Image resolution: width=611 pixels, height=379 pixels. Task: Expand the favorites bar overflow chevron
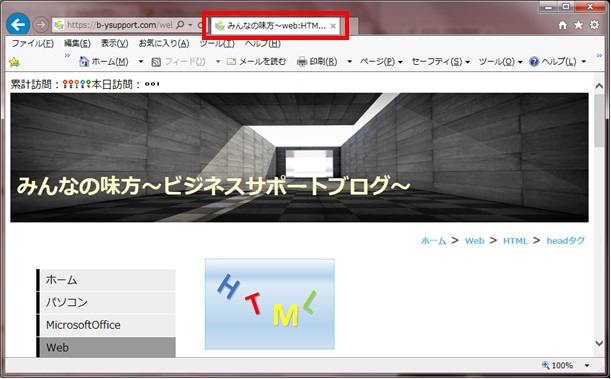click(x=67, y=55)
